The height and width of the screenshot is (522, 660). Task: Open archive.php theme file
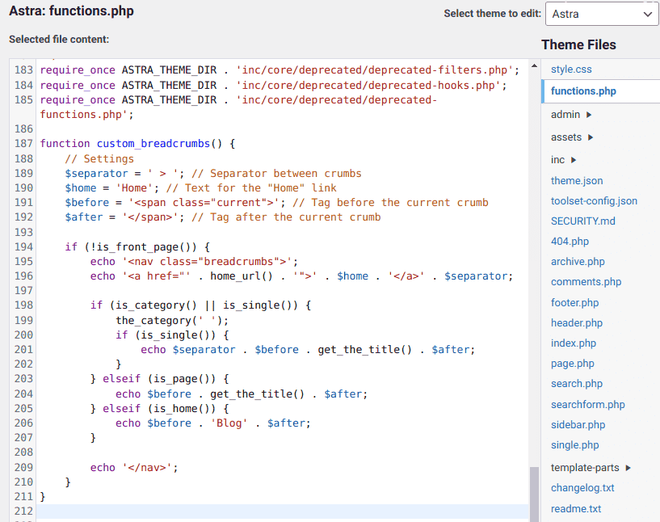click(578, 261)
